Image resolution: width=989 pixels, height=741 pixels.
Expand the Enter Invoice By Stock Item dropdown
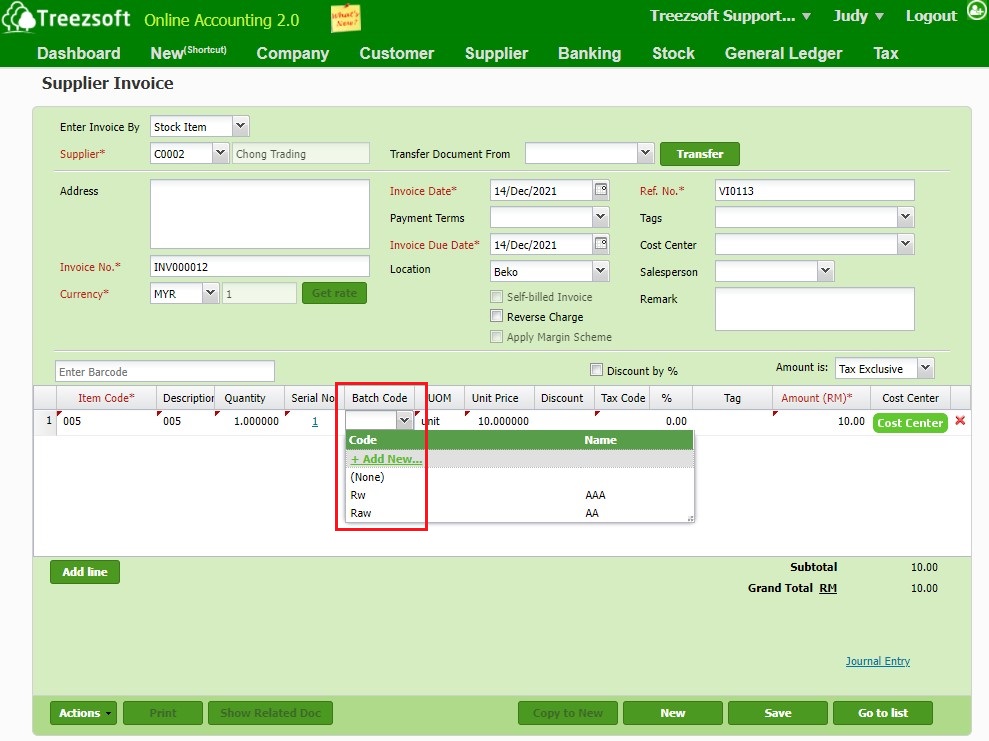click(240, 127)
